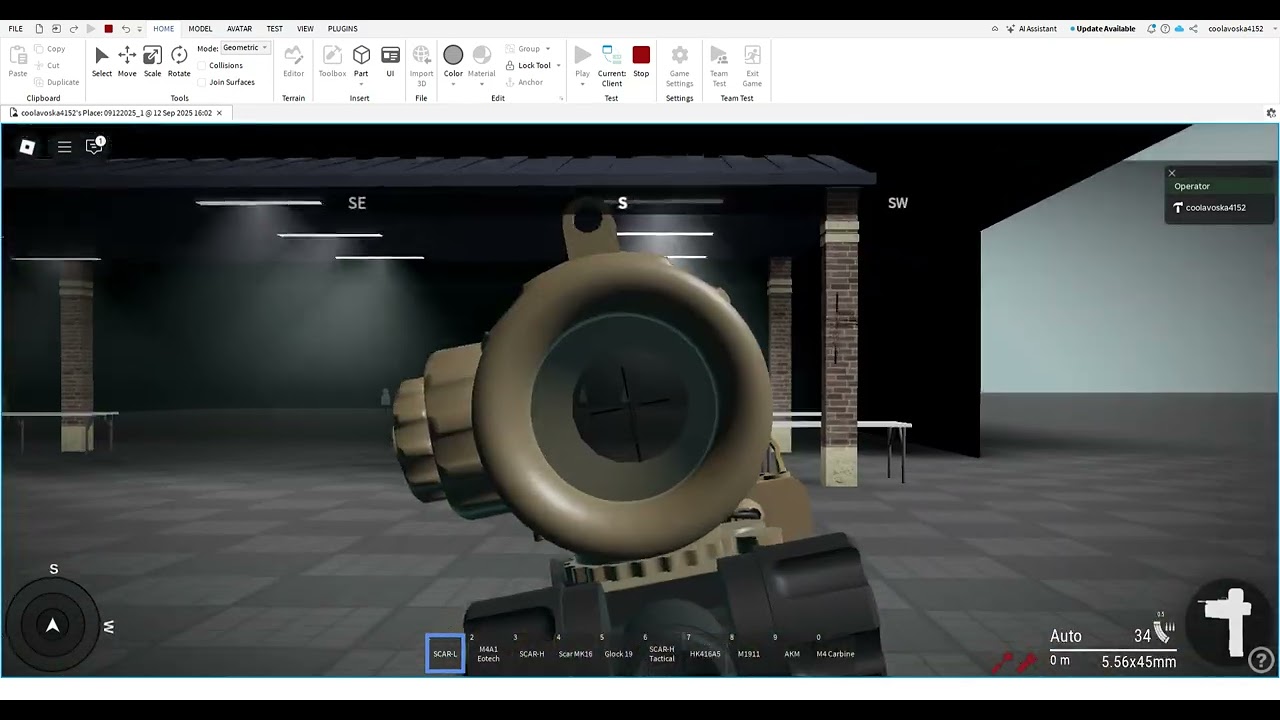This screenshot has height=720, width=1280.
Task: Open the notifications bell icon
Action: [x=1151, y=29]
